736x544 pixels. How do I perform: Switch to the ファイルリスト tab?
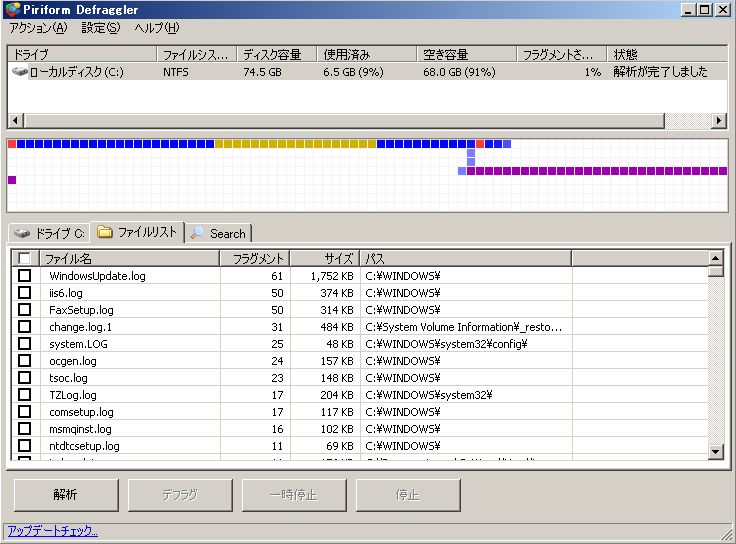(x=137, y=232)
